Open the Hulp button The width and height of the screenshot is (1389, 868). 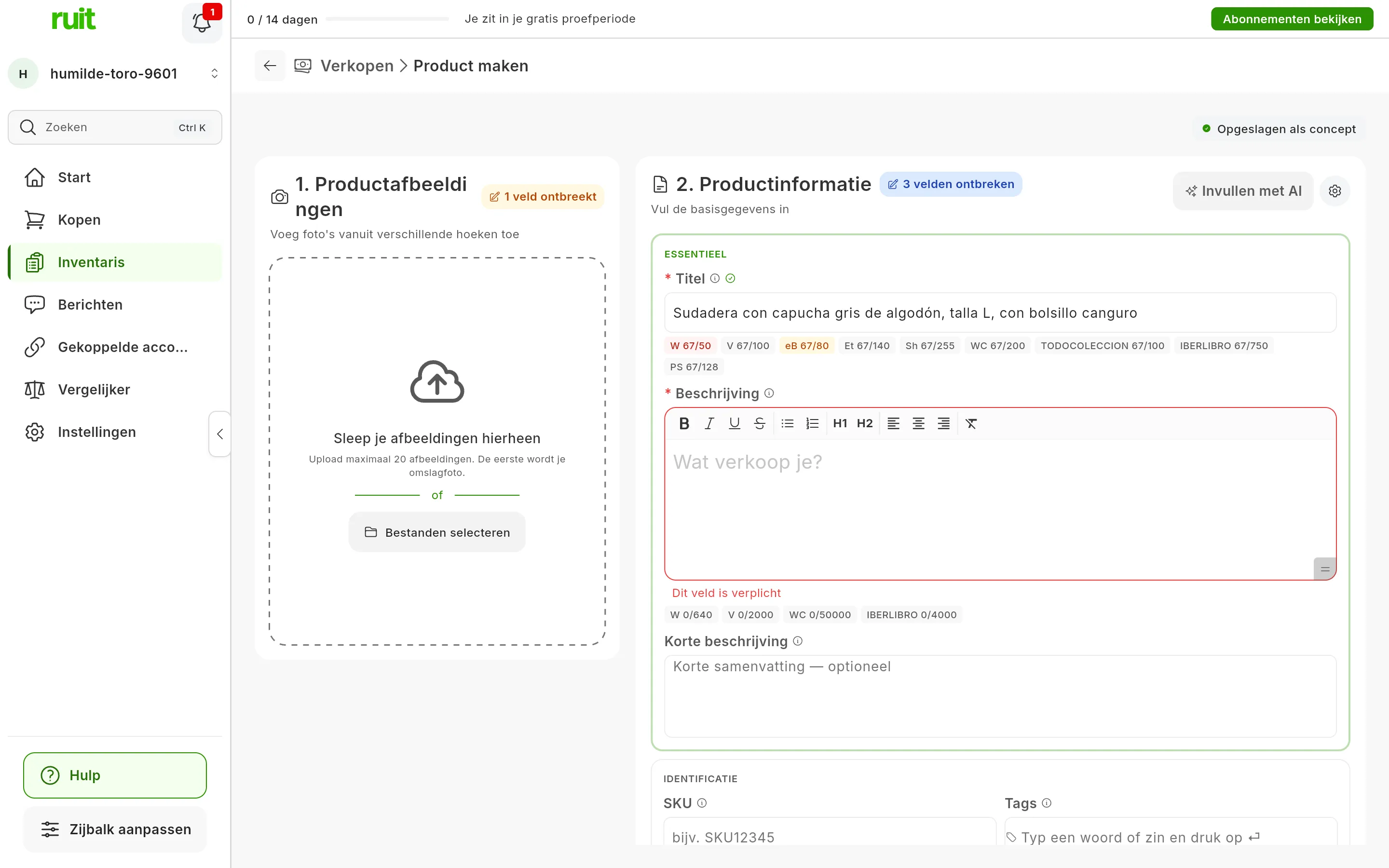point(115,775)
